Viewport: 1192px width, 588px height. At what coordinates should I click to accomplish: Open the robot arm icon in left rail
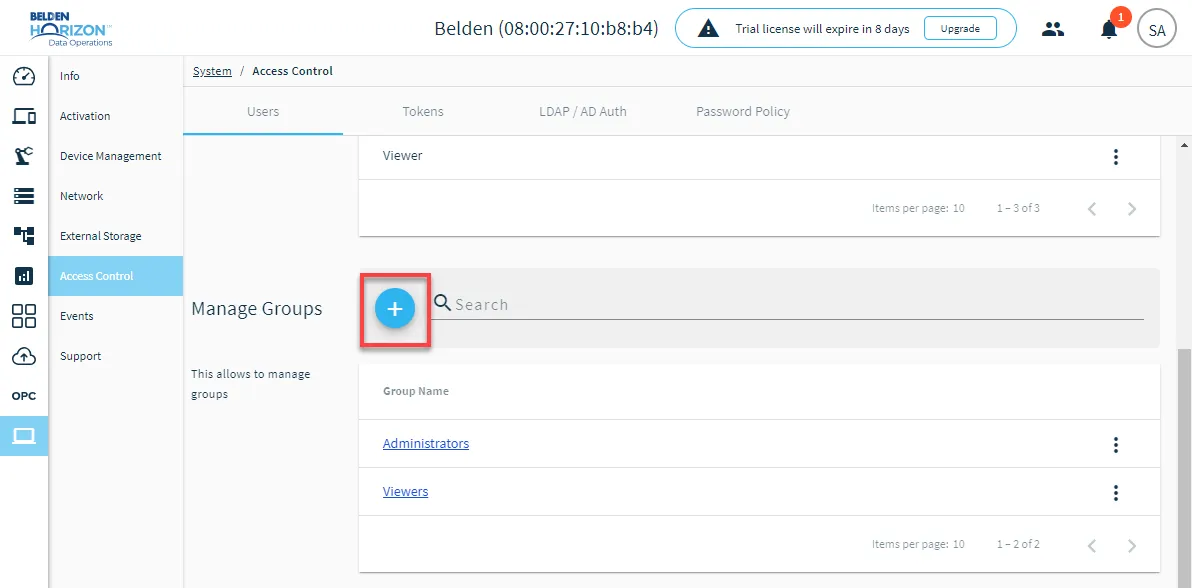coord(24,156)
